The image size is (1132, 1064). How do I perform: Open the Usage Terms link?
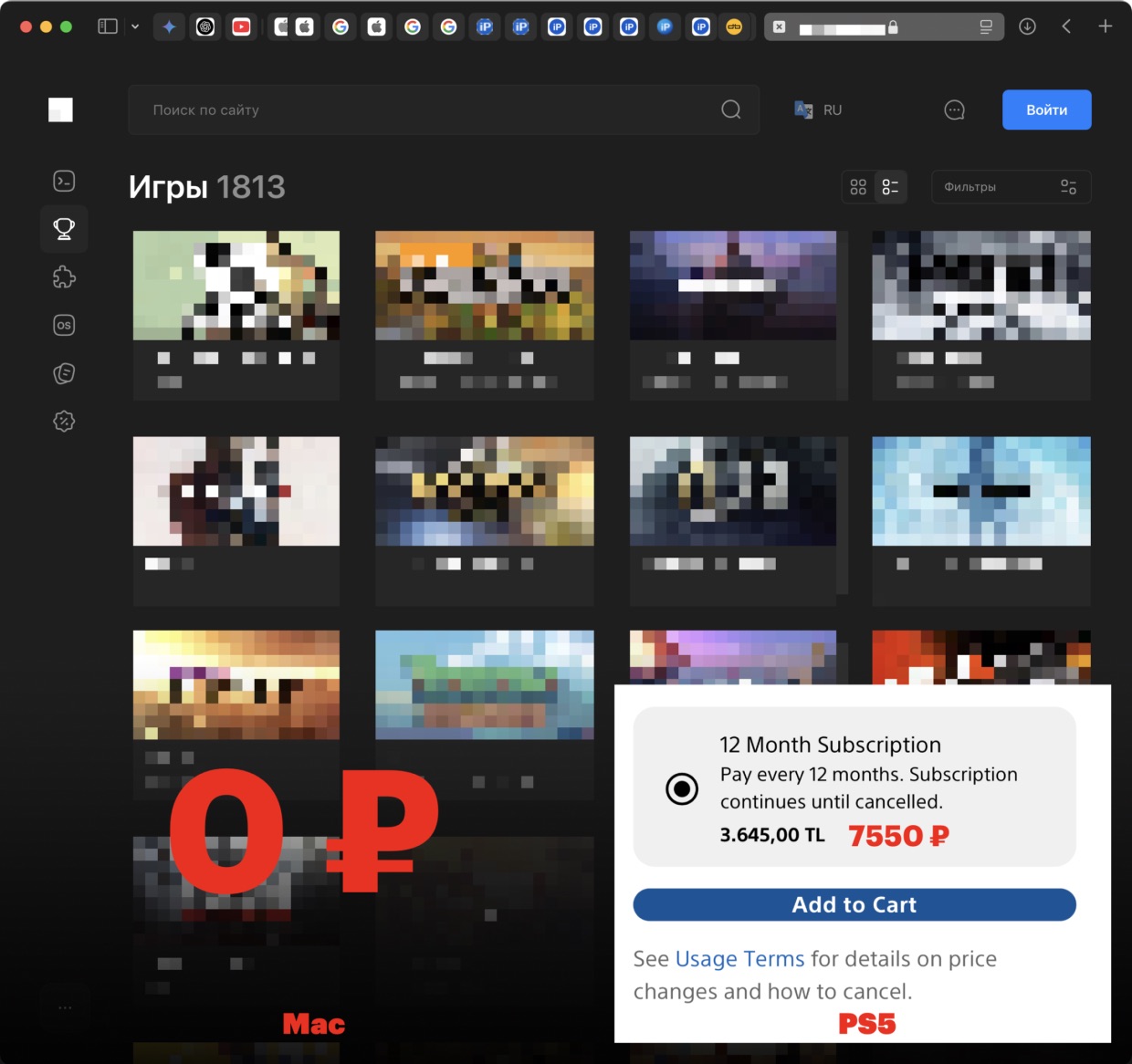coord(739,959)
